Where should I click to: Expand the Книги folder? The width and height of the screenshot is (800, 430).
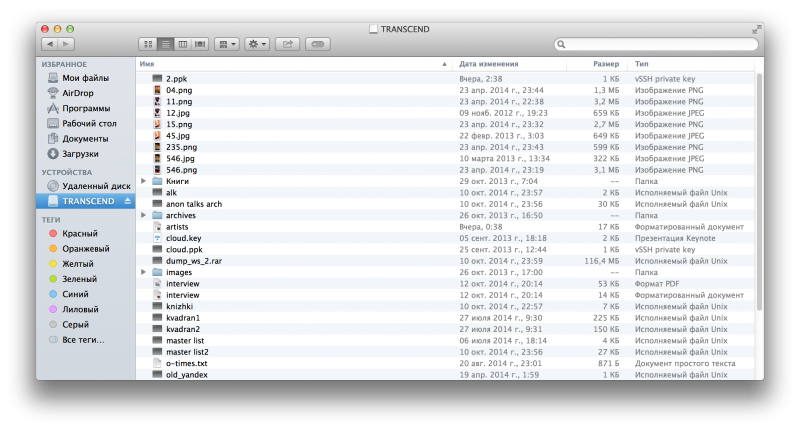[143, 181]
